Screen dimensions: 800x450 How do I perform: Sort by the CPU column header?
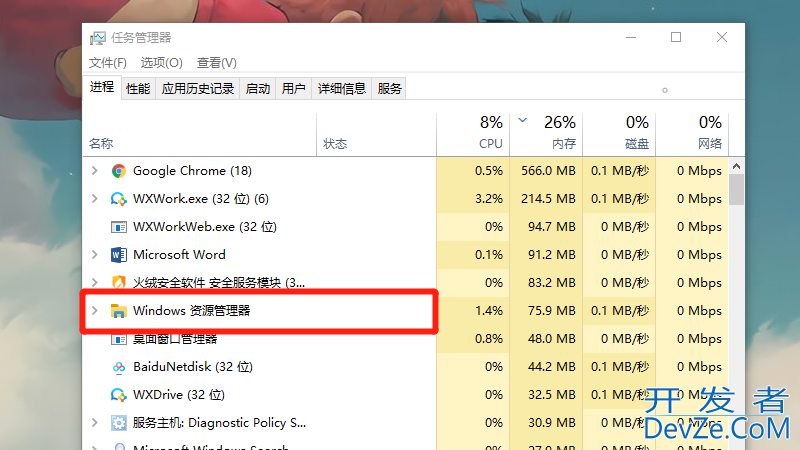coord(473,134)
